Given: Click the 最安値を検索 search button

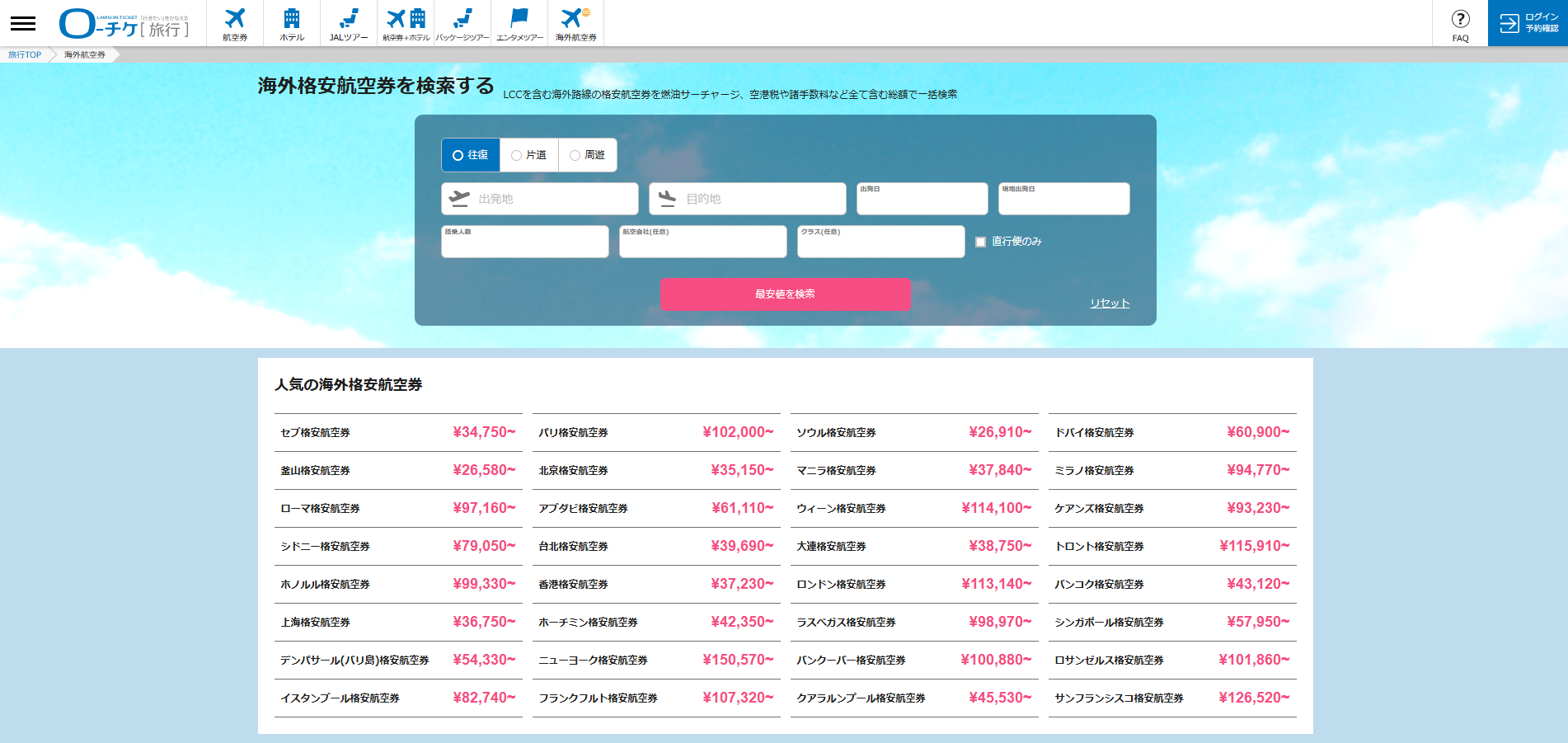Looking at the screenshot, I should 786,294.
